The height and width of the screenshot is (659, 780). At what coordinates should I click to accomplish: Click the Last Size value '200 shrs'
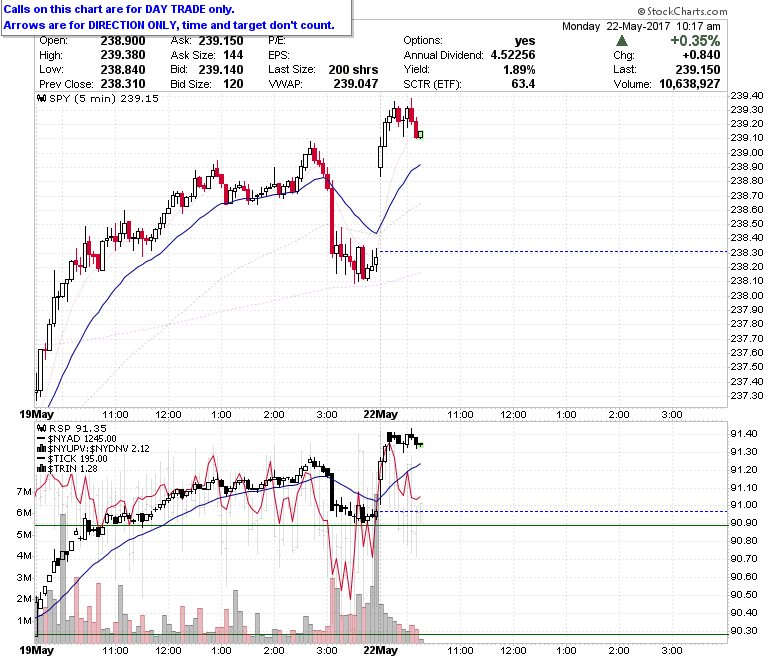pos(353,70)
